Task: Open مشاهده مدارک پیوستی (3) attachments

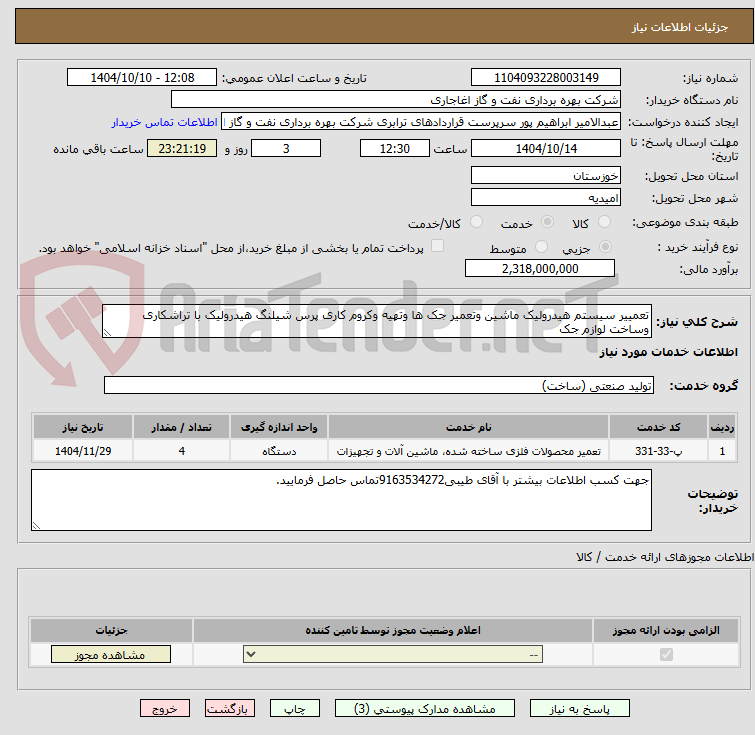Action: click(425, 709)
